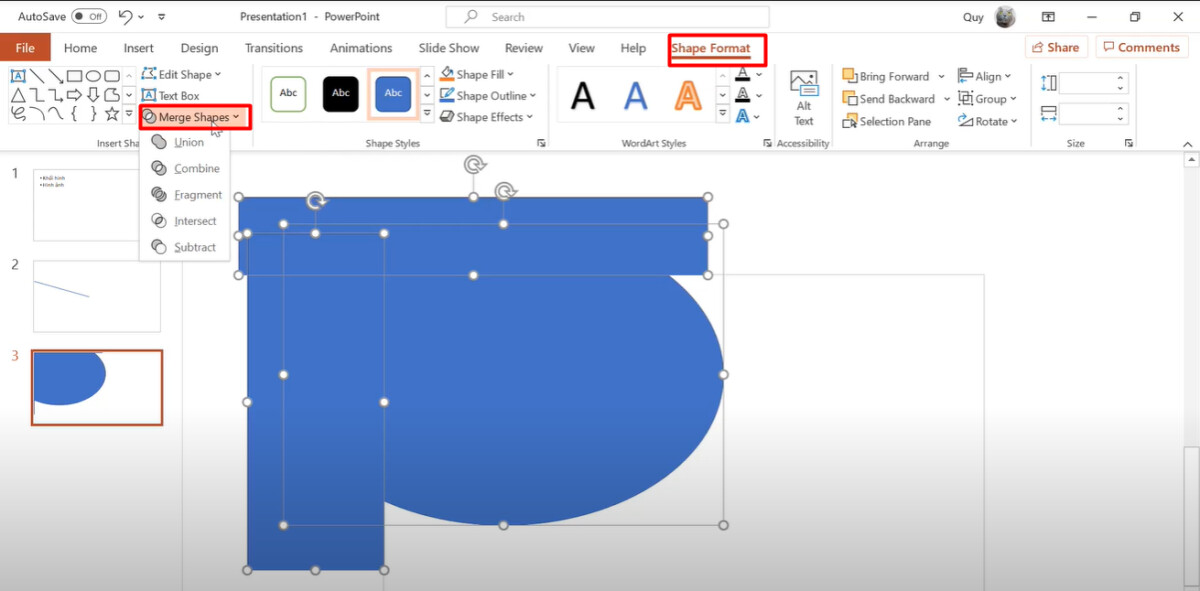Select the Down Arrow shape

pos(93,95)
